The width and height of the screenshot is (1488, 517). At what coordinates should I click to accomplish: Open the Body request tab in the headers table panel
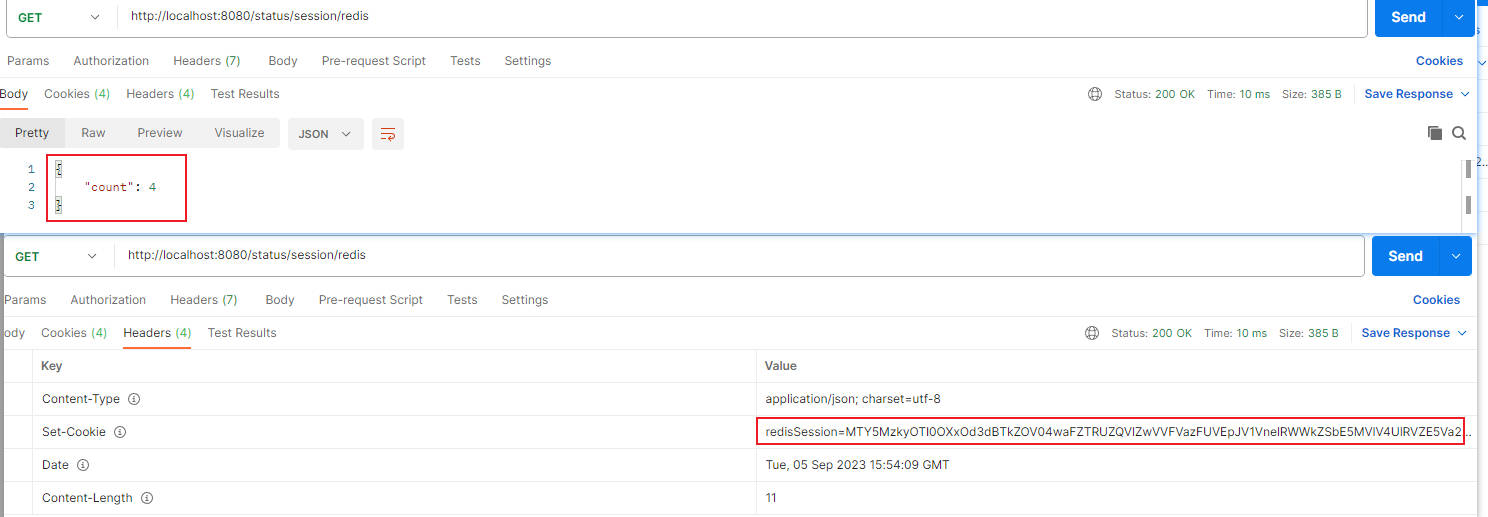[x=280, y=300]
